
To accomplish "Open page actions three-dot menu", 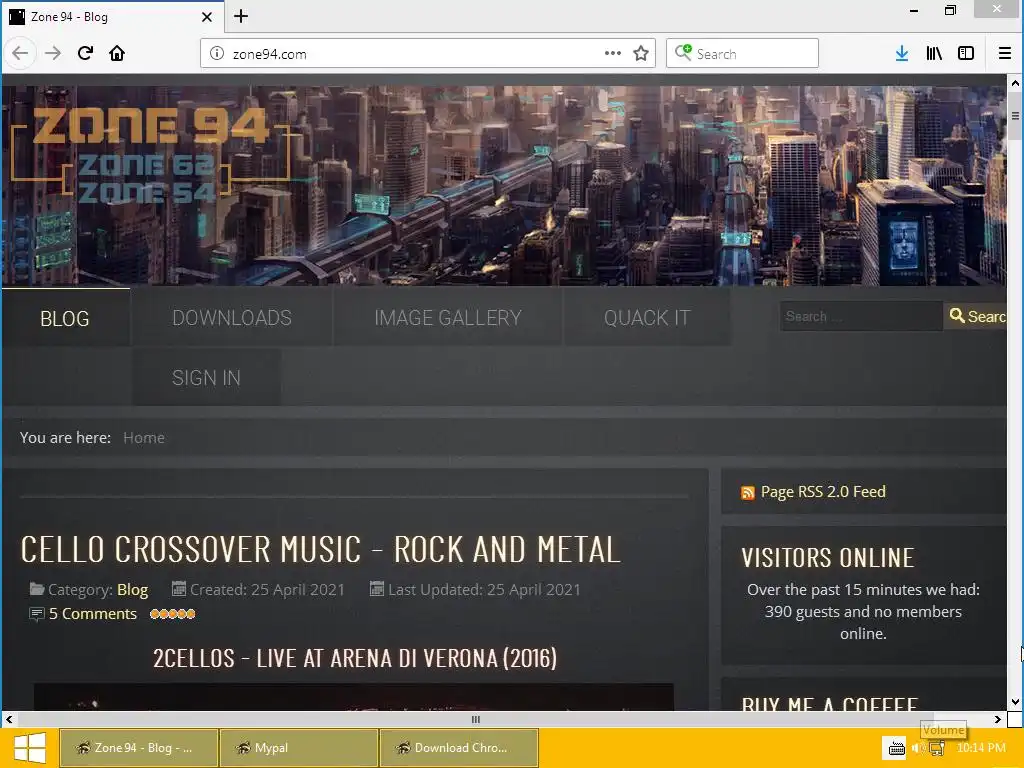I will point(613,53).
